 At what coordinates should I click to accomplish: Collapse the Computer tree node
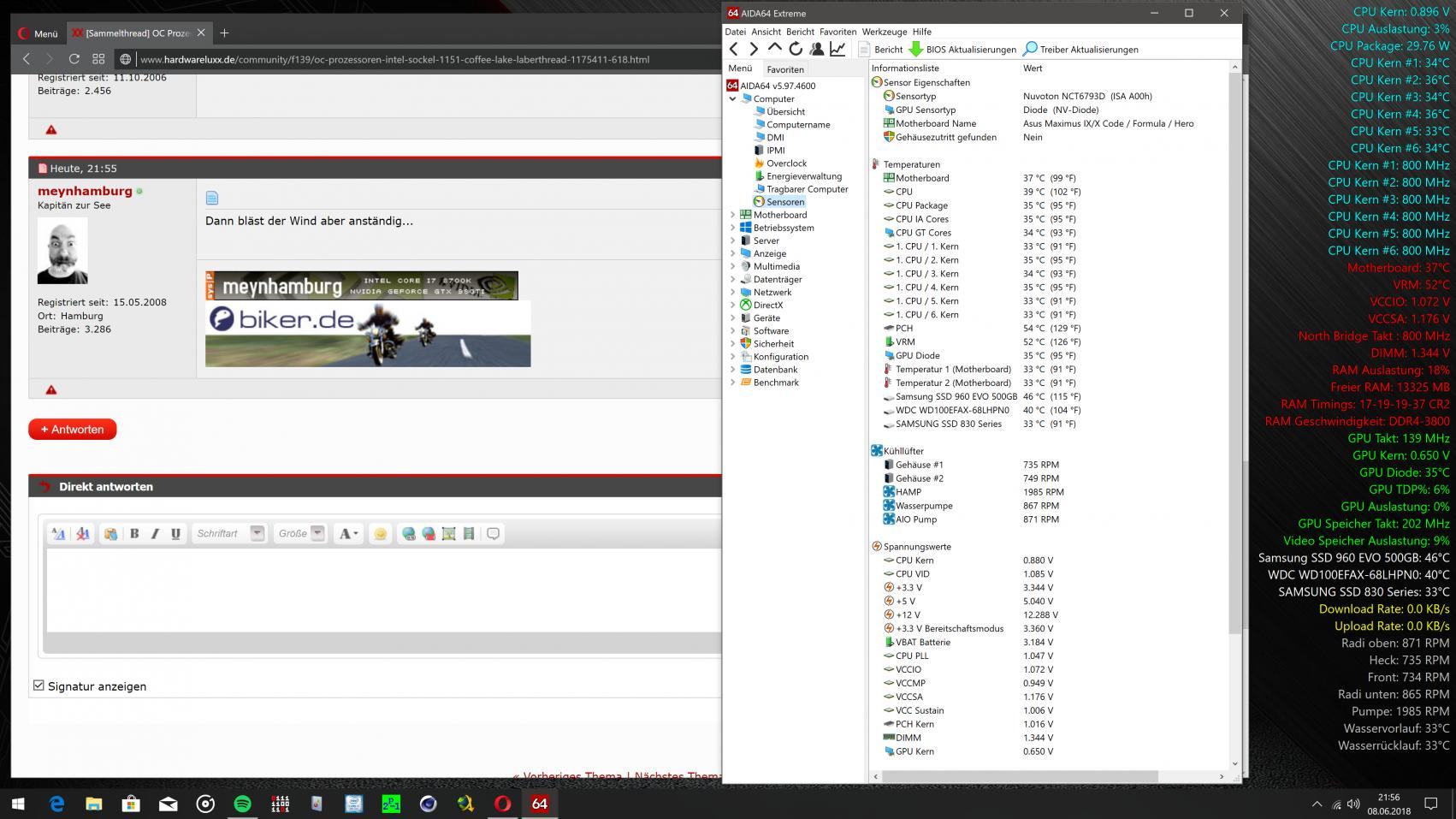(x=732, y=98)
